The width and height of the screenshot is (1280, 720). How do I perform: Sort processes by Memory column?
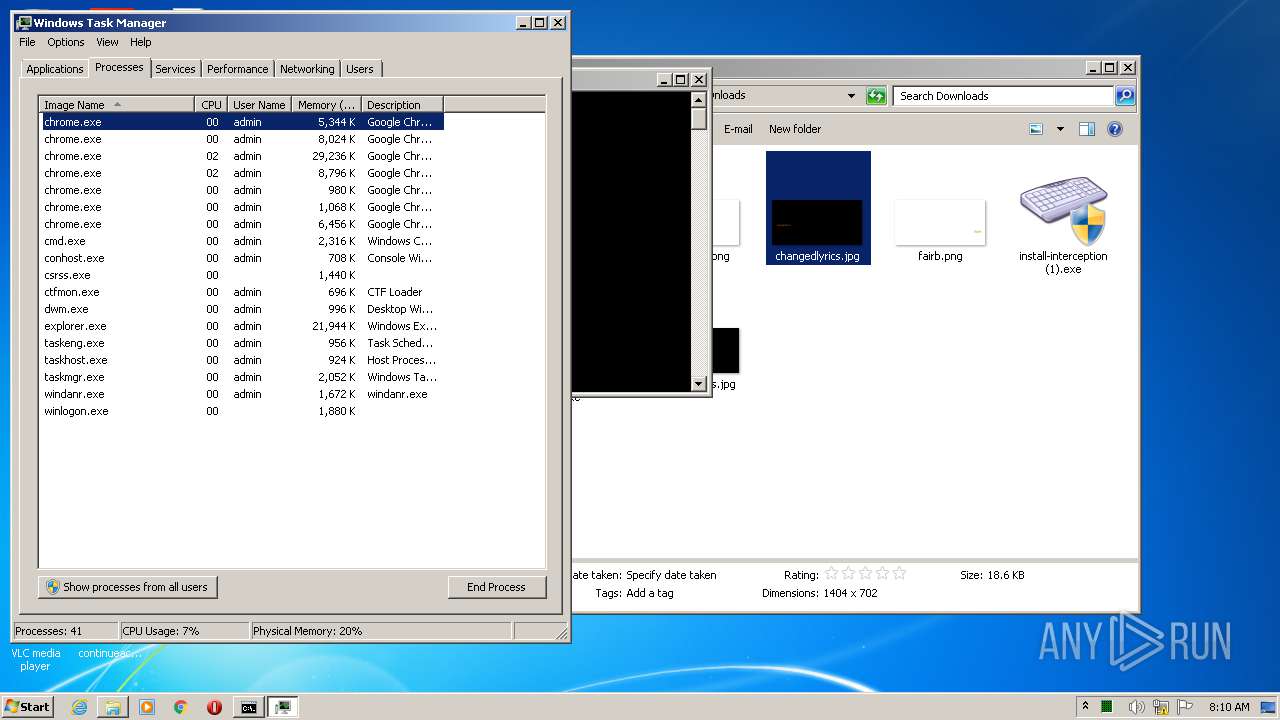326,104
